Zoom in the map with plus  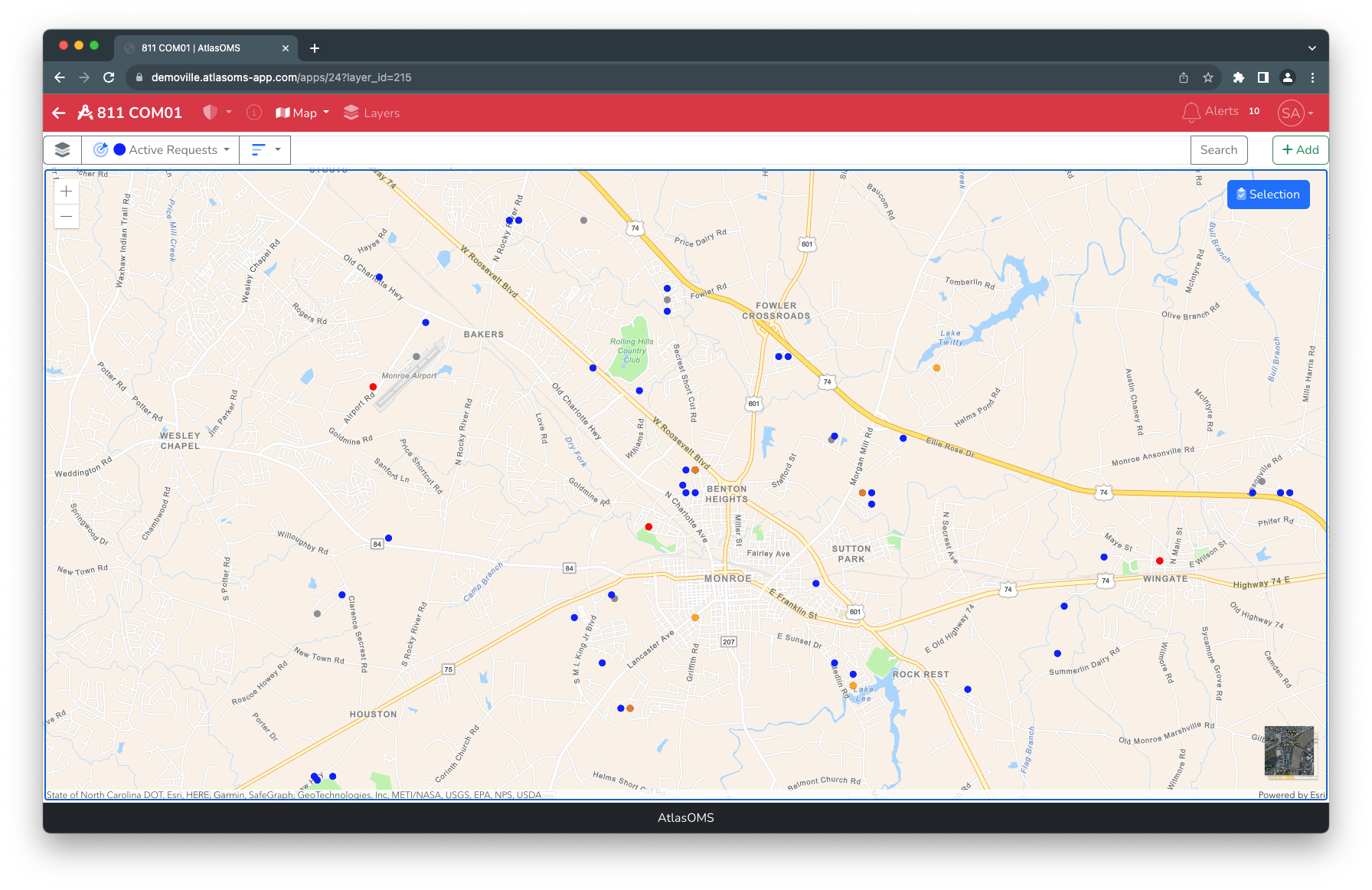tap(67, 191)
